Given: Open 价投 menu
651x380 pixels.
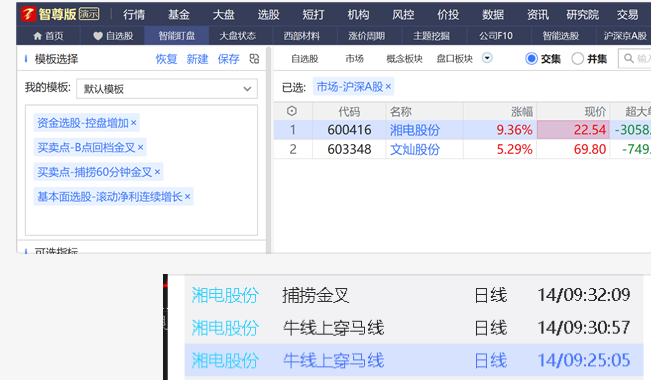Looking at the screenshot, I should click(448, 15).
